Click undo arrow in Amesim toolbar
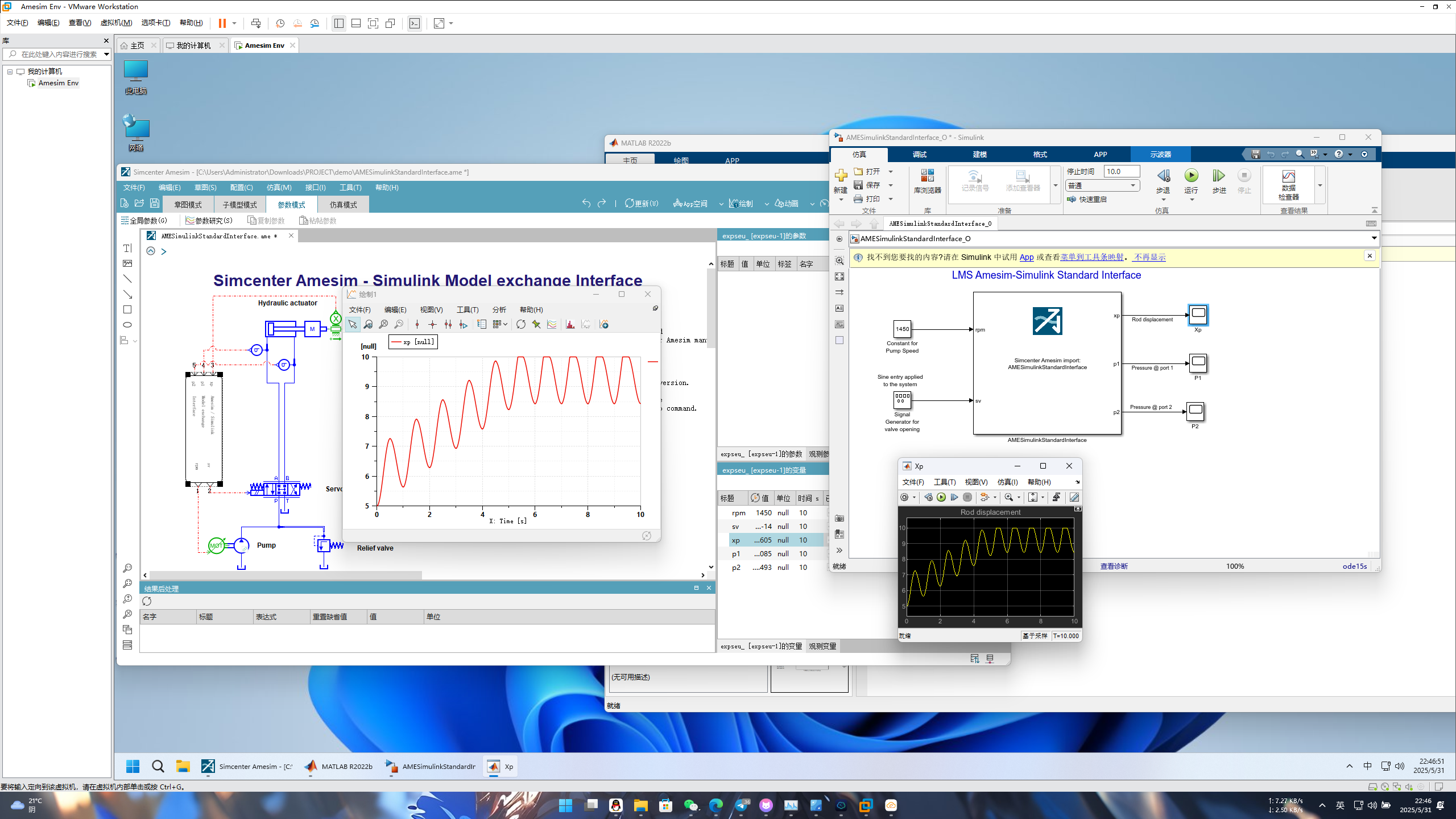The width and height of the screenshot is (1456, 819). (x=586, y=203)
